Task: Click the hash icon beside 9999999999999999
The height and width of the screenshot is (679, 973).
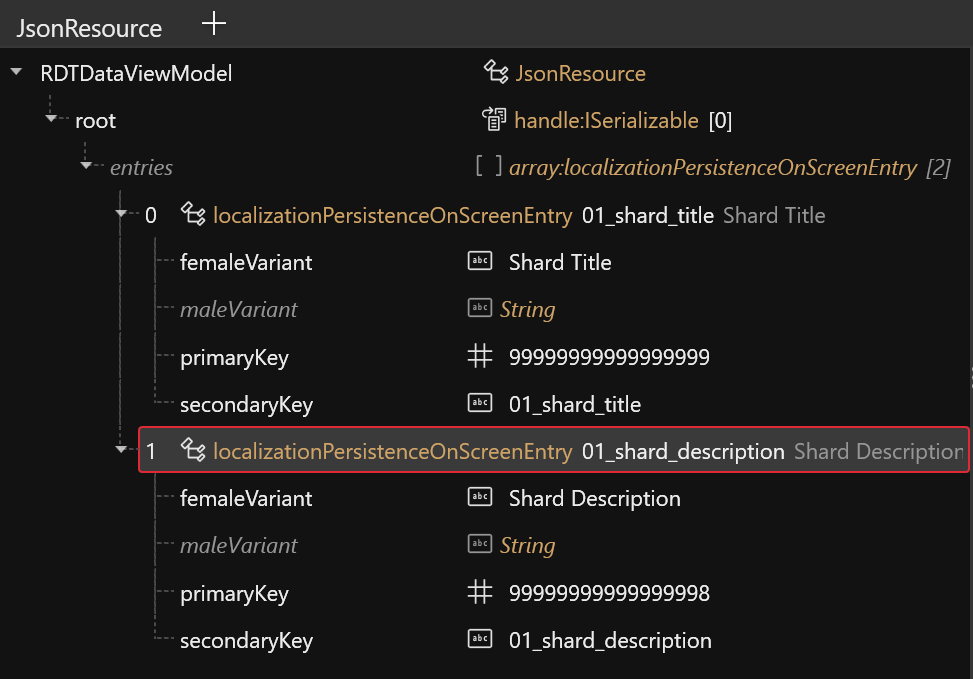Action: (480, 357)
